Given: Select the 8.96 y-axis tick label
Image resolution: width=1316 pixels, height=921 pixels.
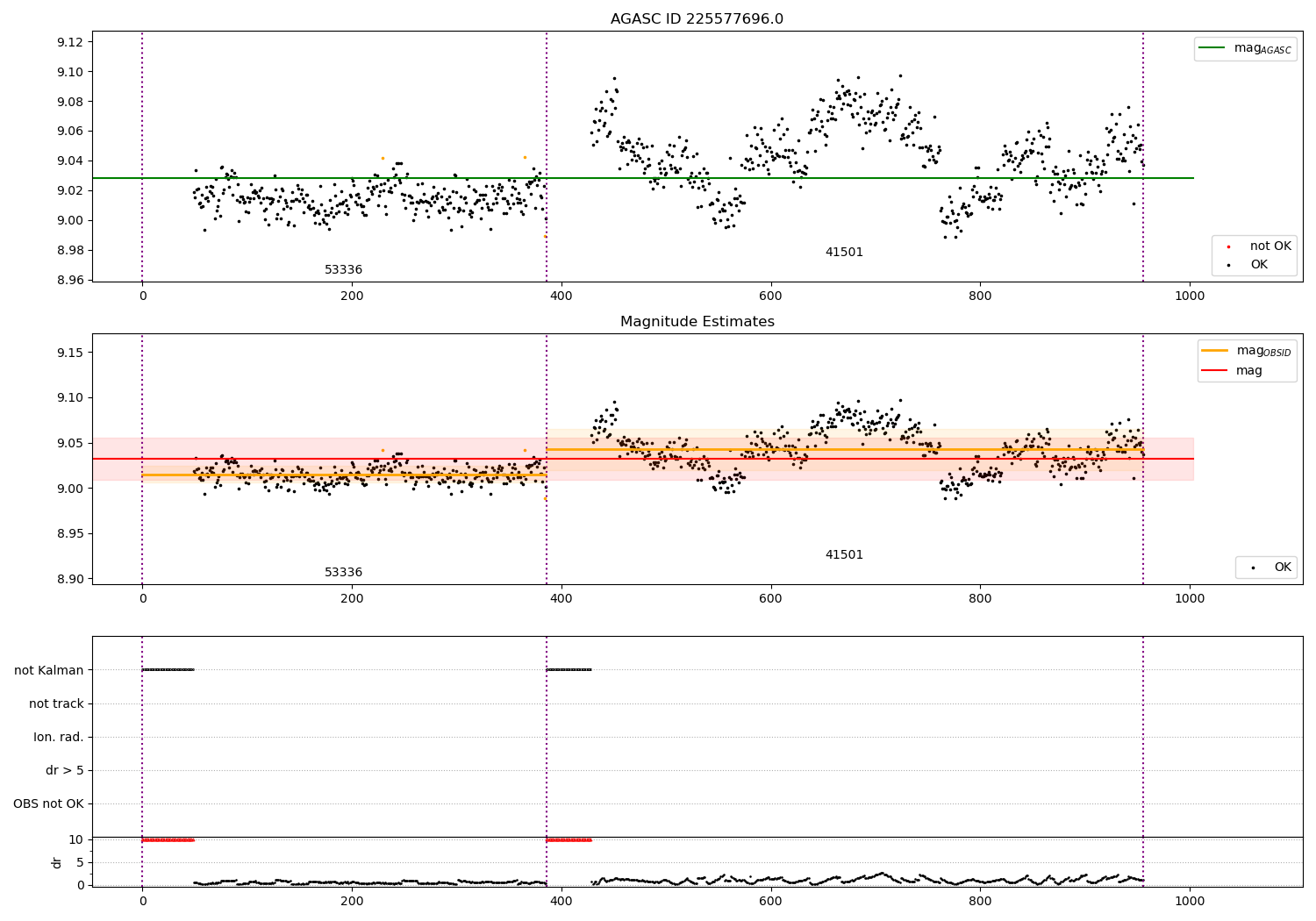Looking at the screenshot, I should tap(69, 281).
